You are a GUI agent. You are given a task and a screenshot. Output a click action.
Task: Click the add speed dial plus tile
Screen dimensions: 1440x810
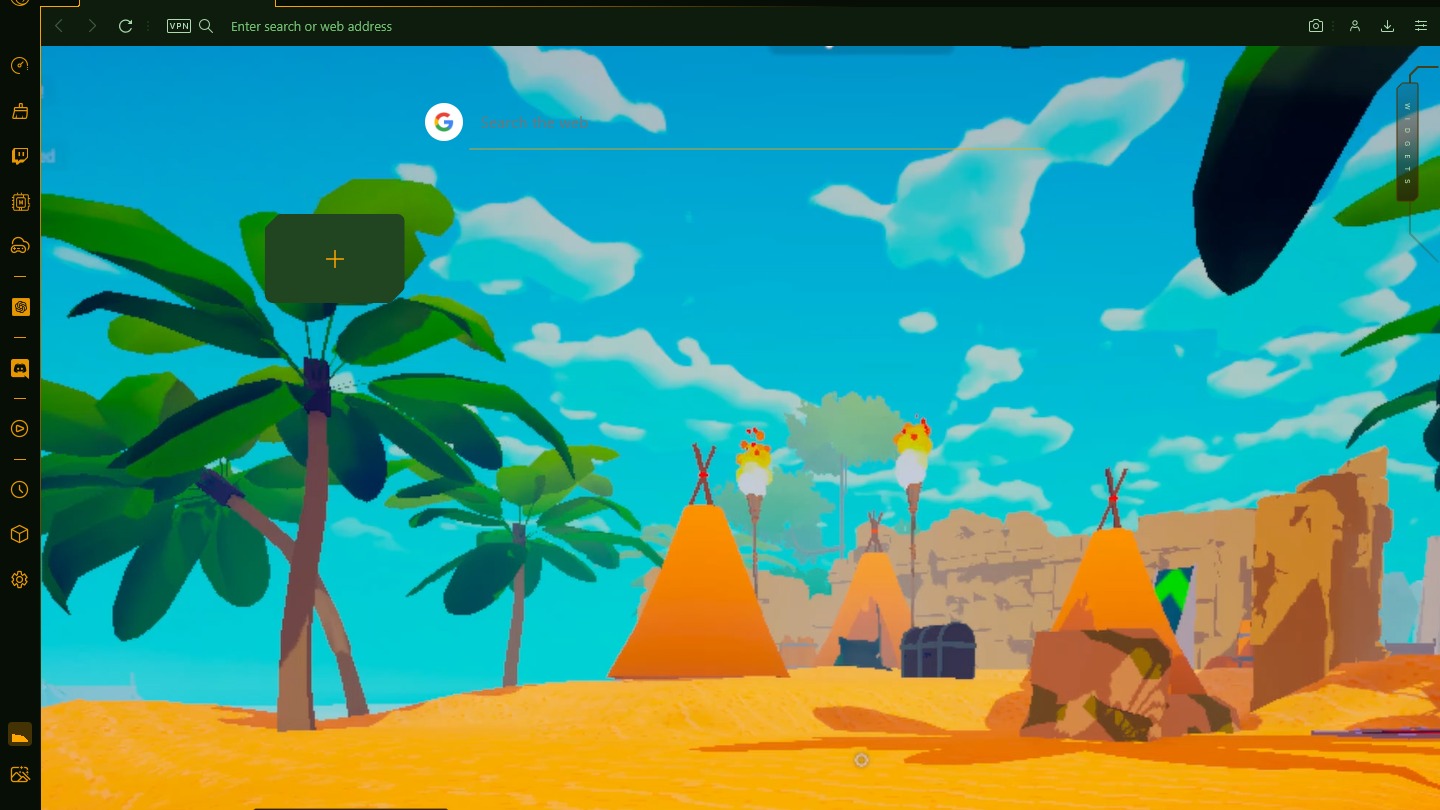point(334,259)
